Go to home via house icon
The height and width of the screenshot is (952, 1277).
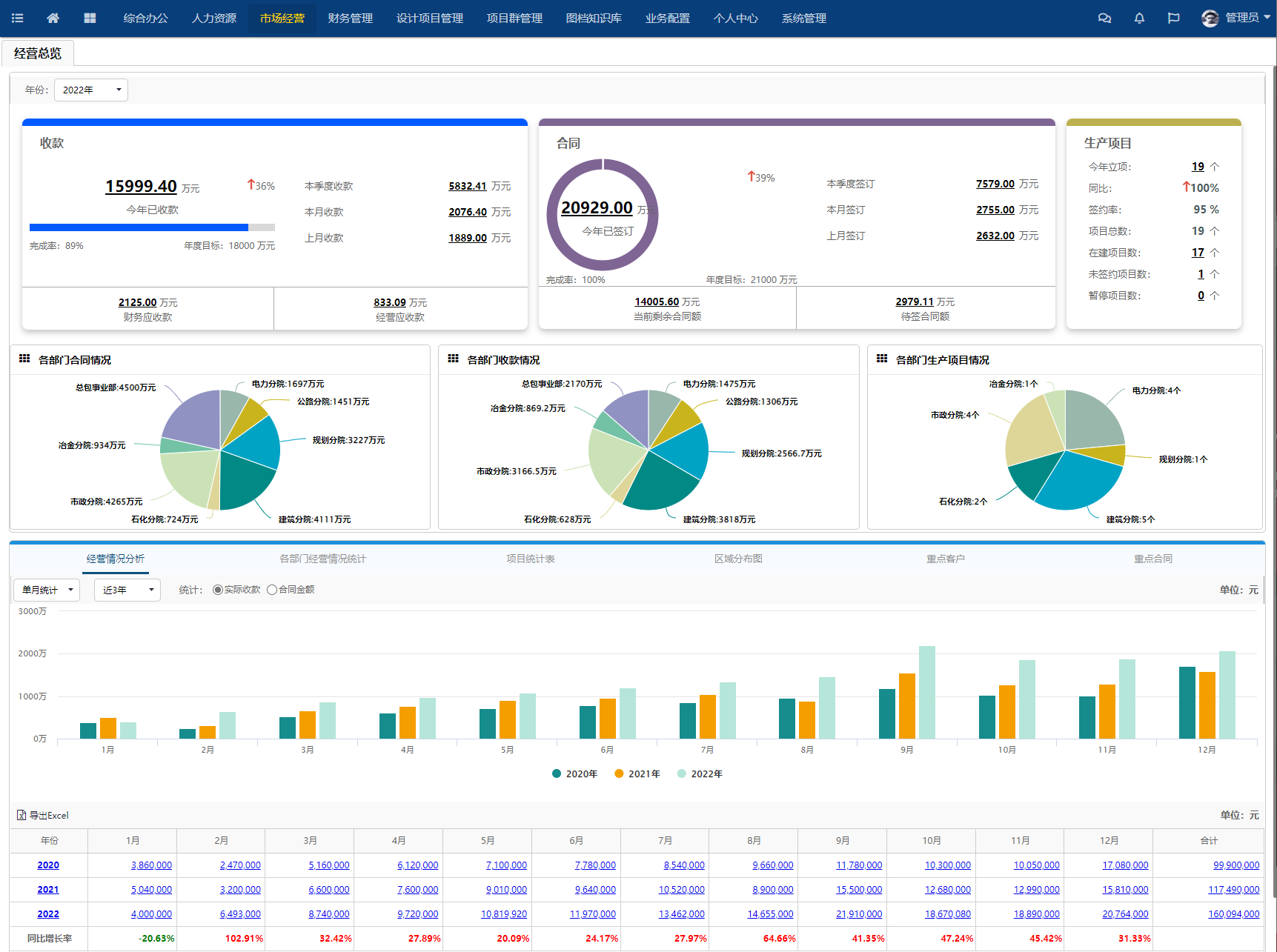point(53,18)
